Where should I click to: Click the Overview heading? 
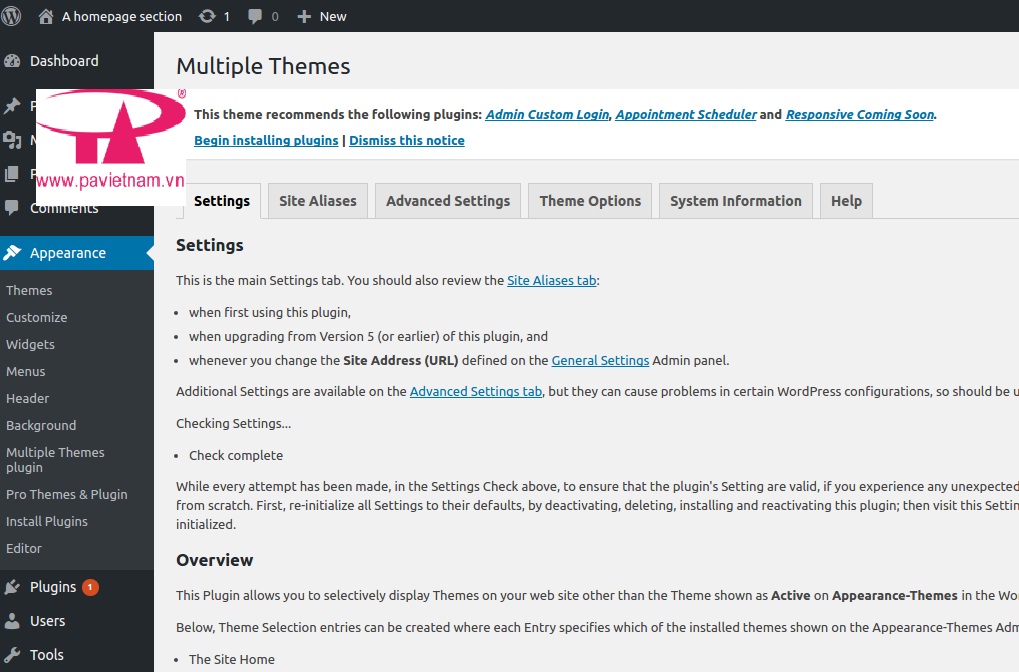point(214,560)
